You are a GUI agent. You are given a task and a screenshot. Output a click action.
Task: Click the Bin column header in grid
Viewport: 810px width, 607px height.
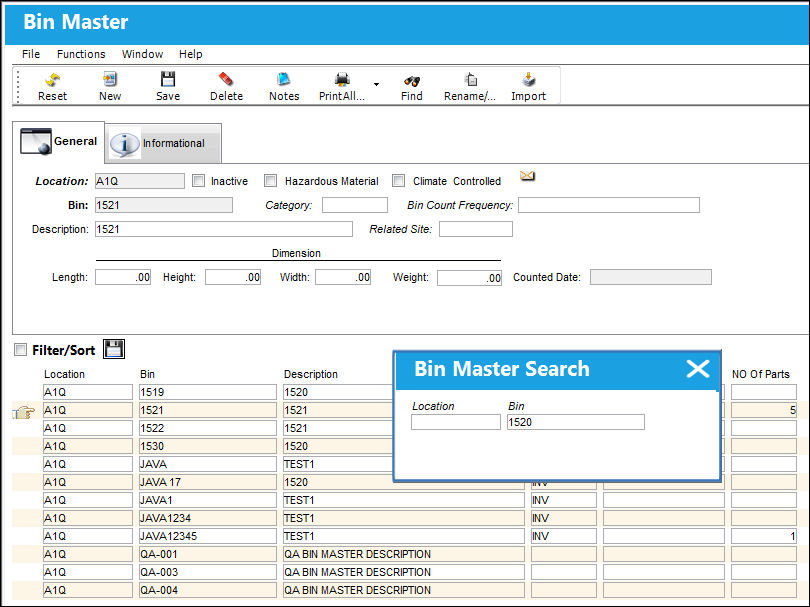point(147,374)
